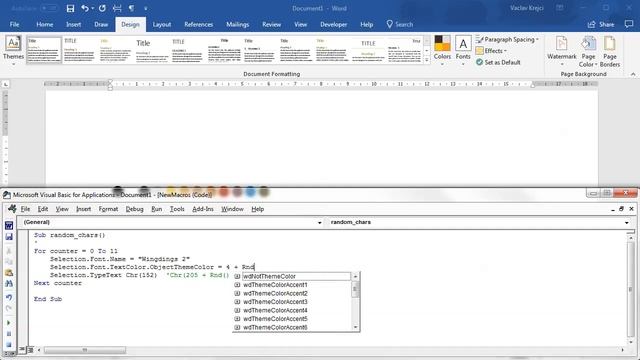Image resolution: width=640 pixels, height=360 pixels.
Task: Expand the Paragraph Spacing dropdown
Action: pyautogui.click(x=507, y=40)
